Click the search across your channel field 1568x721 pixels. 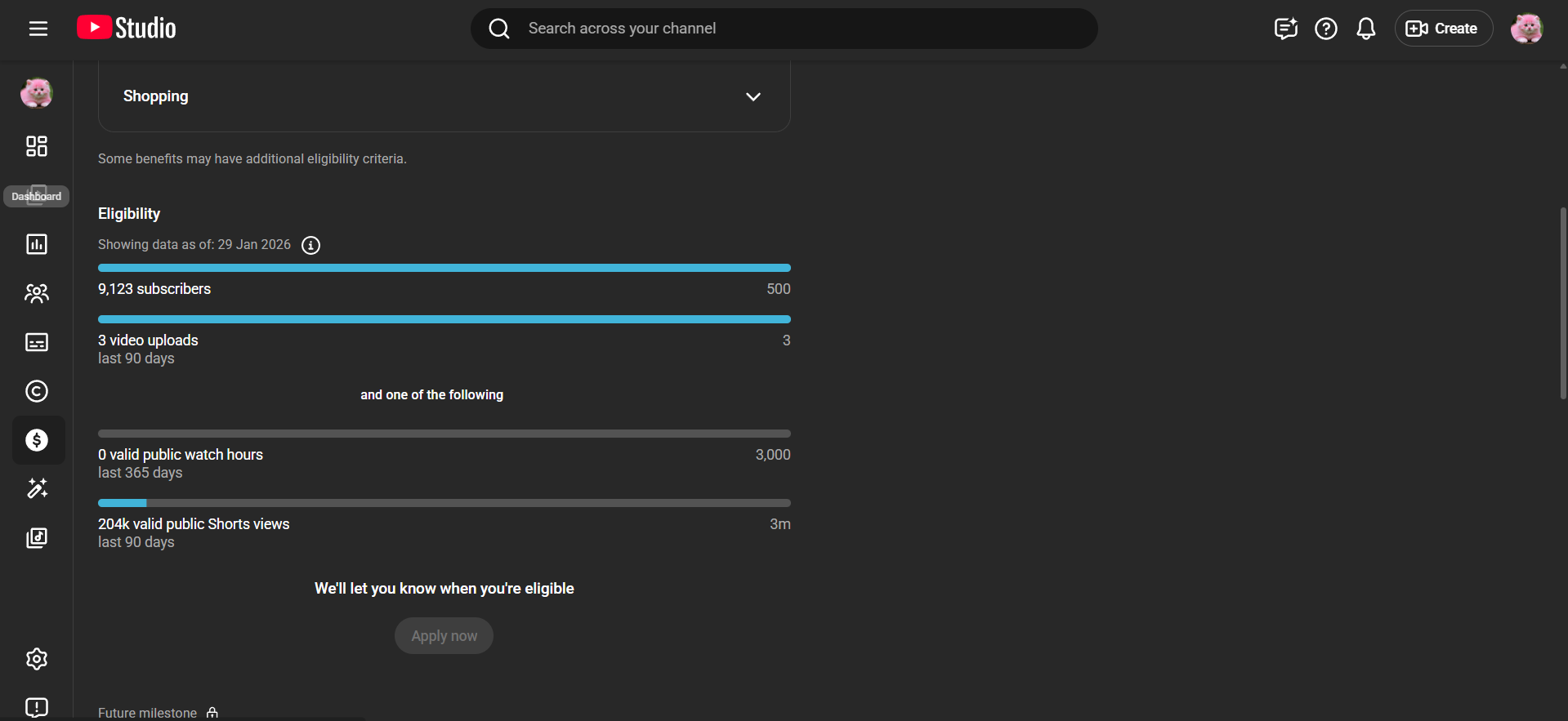point(784,29)
